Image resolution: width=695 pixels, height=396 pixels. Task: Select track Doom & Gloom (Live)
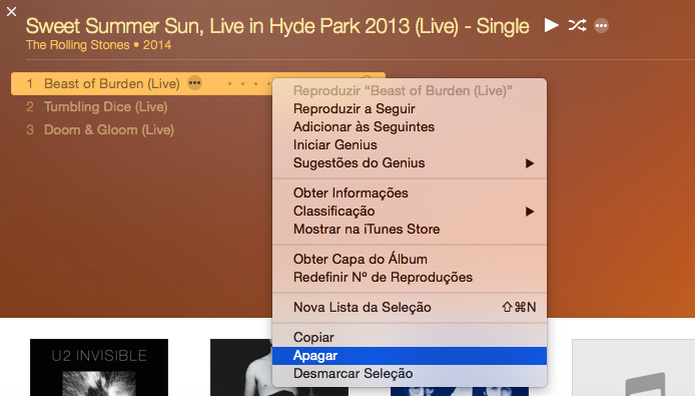(109, 130)
